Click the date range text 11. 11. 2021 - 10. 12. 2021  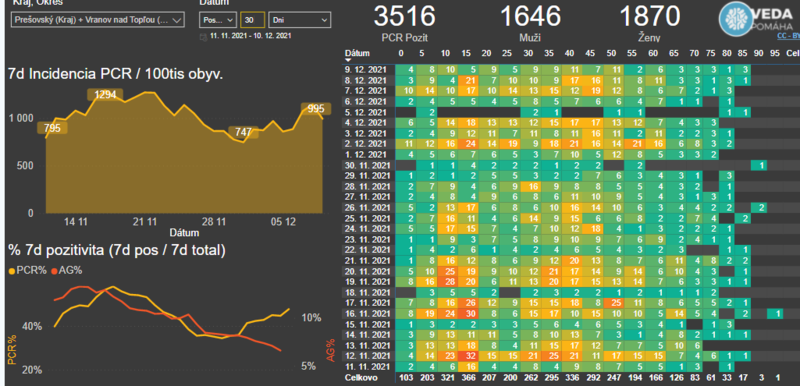click(x=251, y=36)
